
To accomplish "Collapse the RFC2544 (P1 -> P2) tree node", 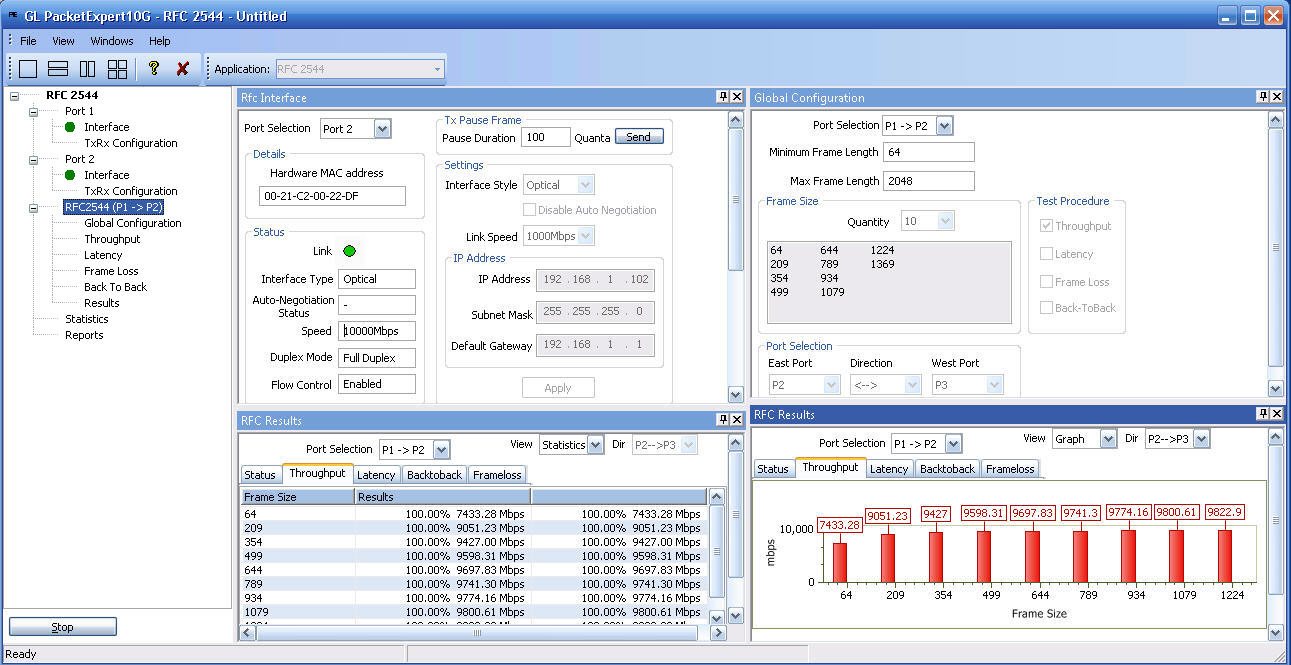I will [33, 208].
